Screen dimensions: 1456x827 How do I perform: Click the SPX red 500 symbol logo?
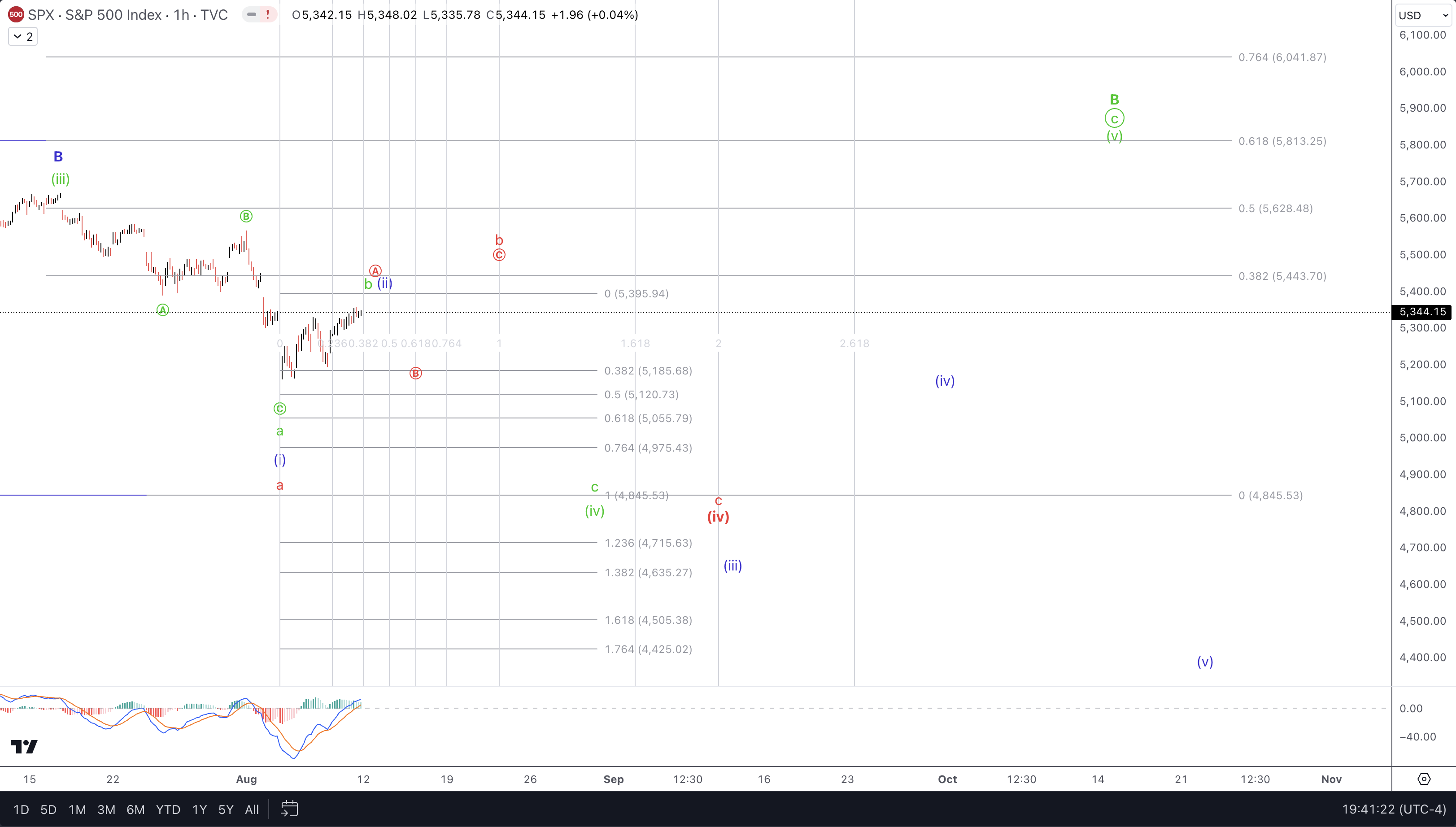click(16, 15)
